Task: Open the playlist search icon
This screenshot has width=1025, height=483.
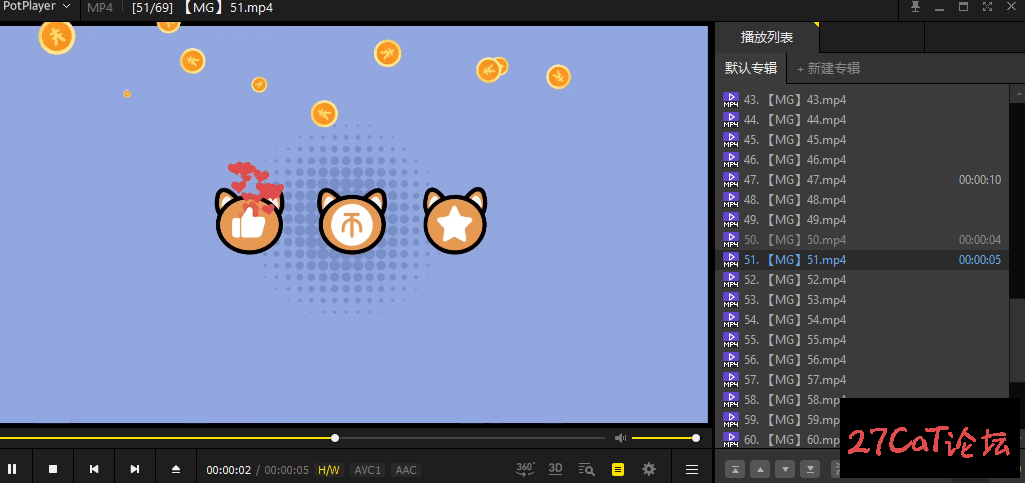Action: coord(587,469)
